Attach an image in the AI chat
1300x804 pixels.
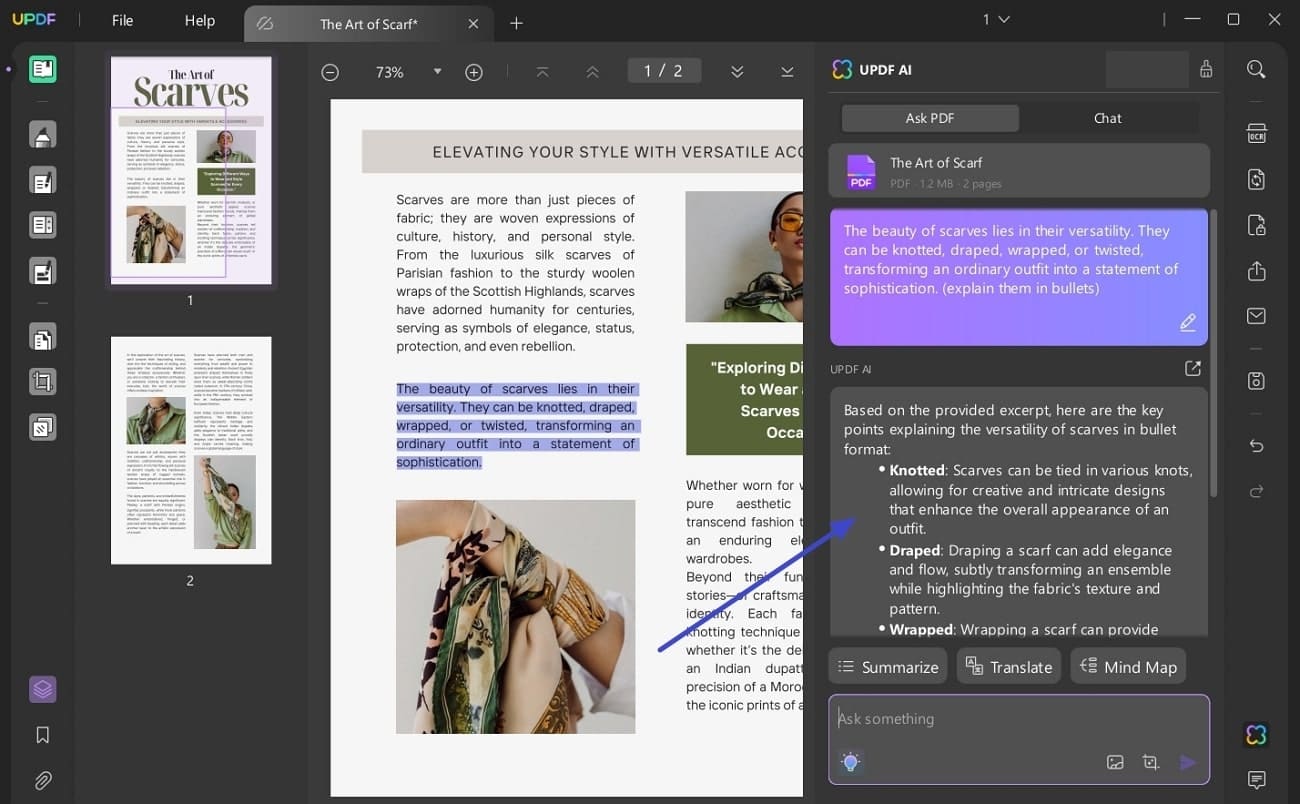point(1115,762)
